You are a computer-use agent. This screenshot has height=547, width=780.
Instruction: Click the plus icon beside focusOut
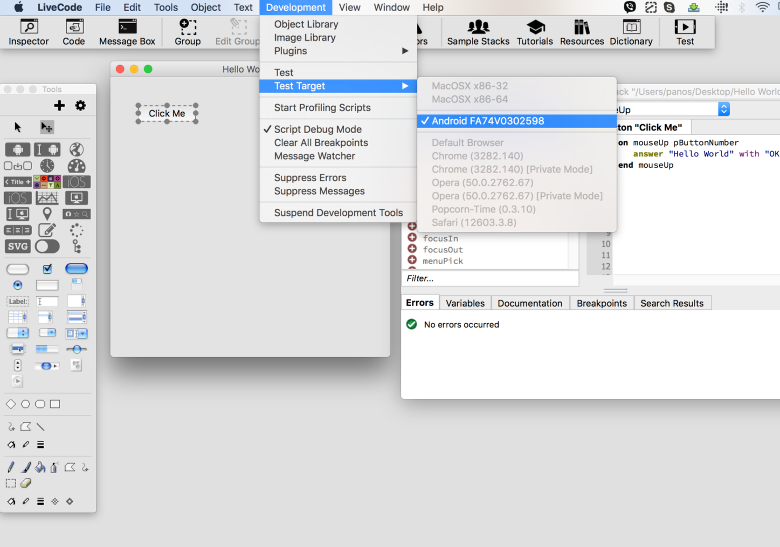[x=412, y=249]
